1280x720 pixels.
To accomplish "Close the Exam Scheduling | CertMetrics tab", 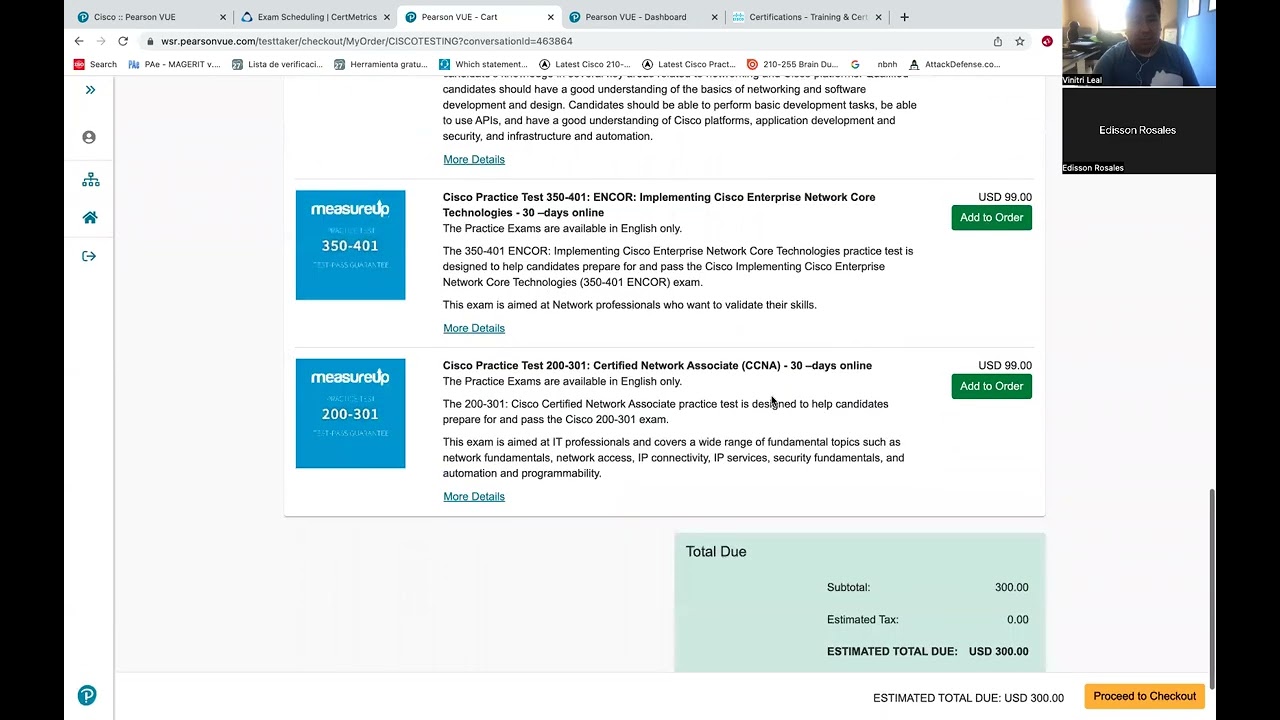I will [387, 17].
